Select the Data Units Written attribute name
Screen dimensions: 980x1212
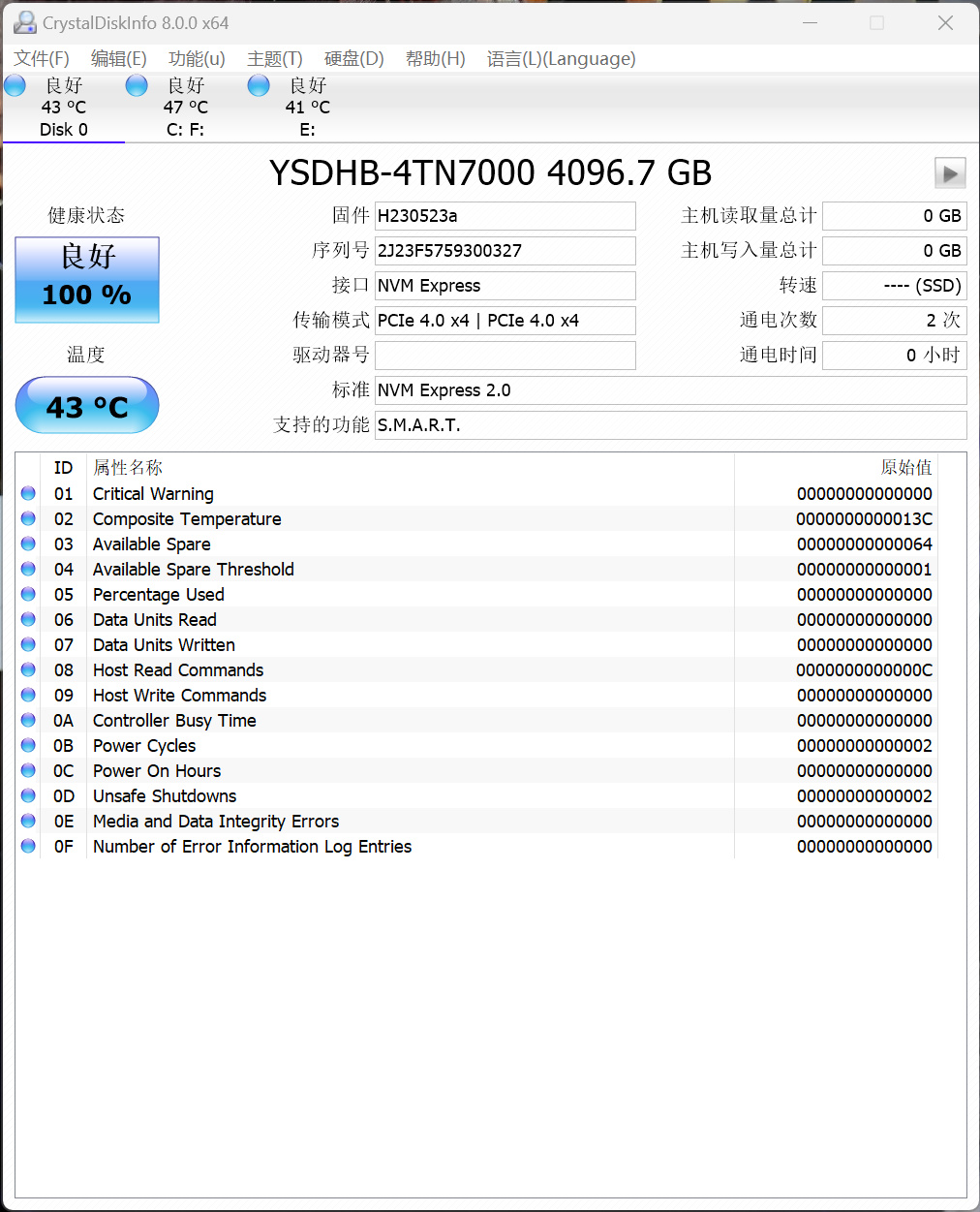(164, 645)
